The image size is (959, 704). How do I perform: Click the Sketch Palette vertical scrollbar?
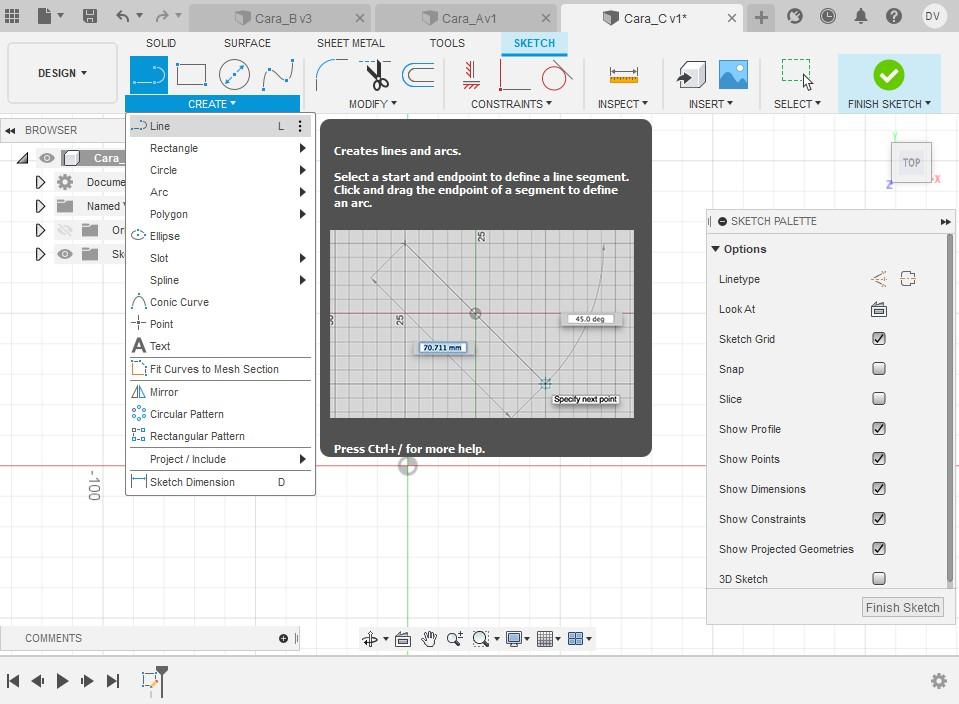point(949,409)
